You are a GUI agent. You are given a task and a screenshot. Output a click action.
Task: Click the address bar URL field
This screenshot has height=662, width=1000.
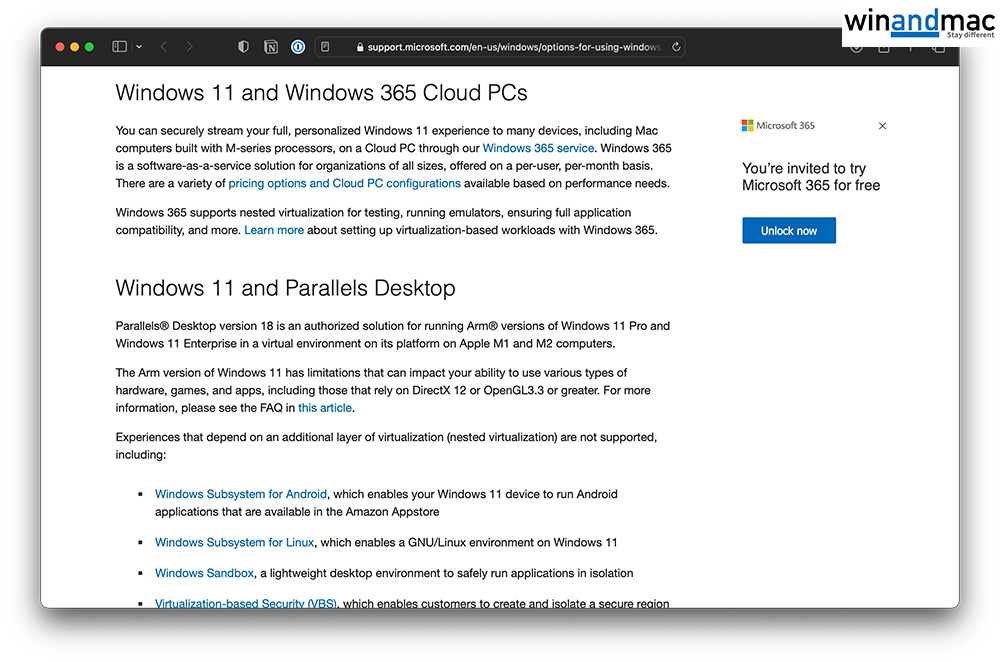pyautogui.click(x=510, y=47)
